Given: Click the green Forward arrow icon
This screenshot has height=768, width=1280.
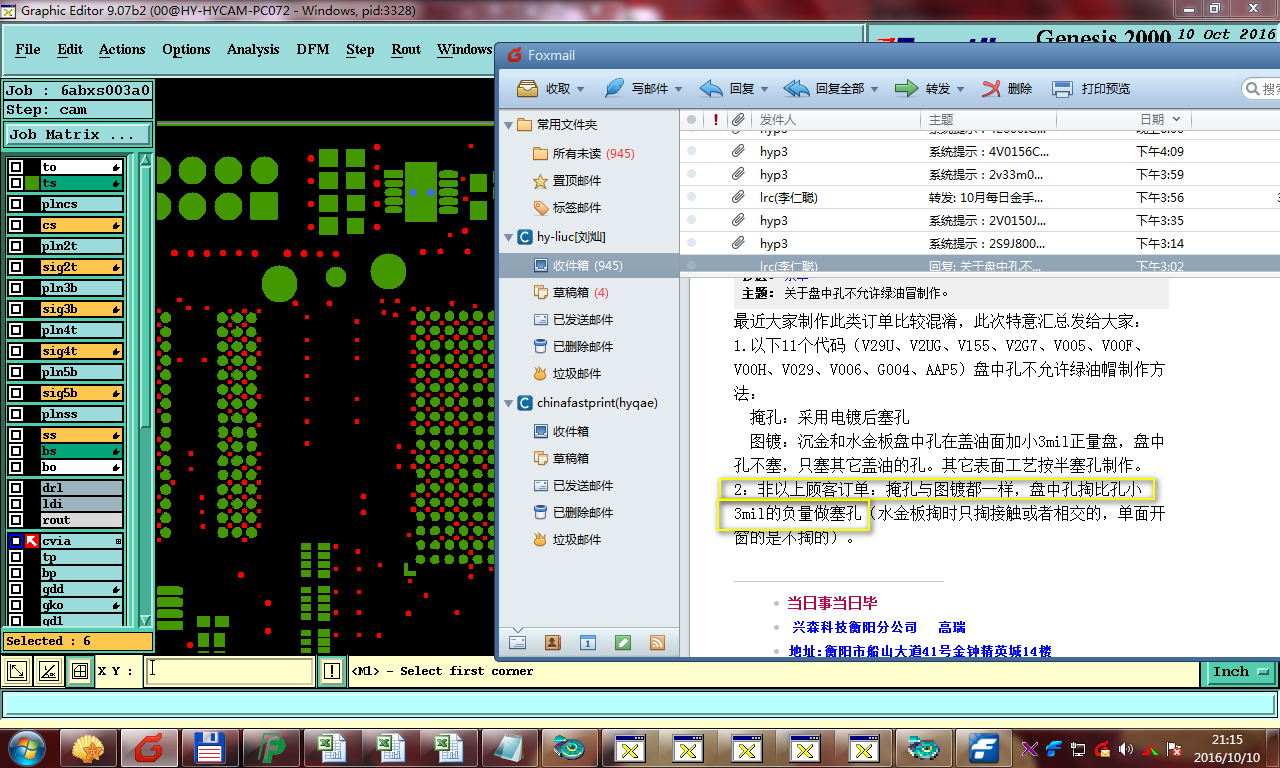Looking at the screenshot, I should [907, 89].
